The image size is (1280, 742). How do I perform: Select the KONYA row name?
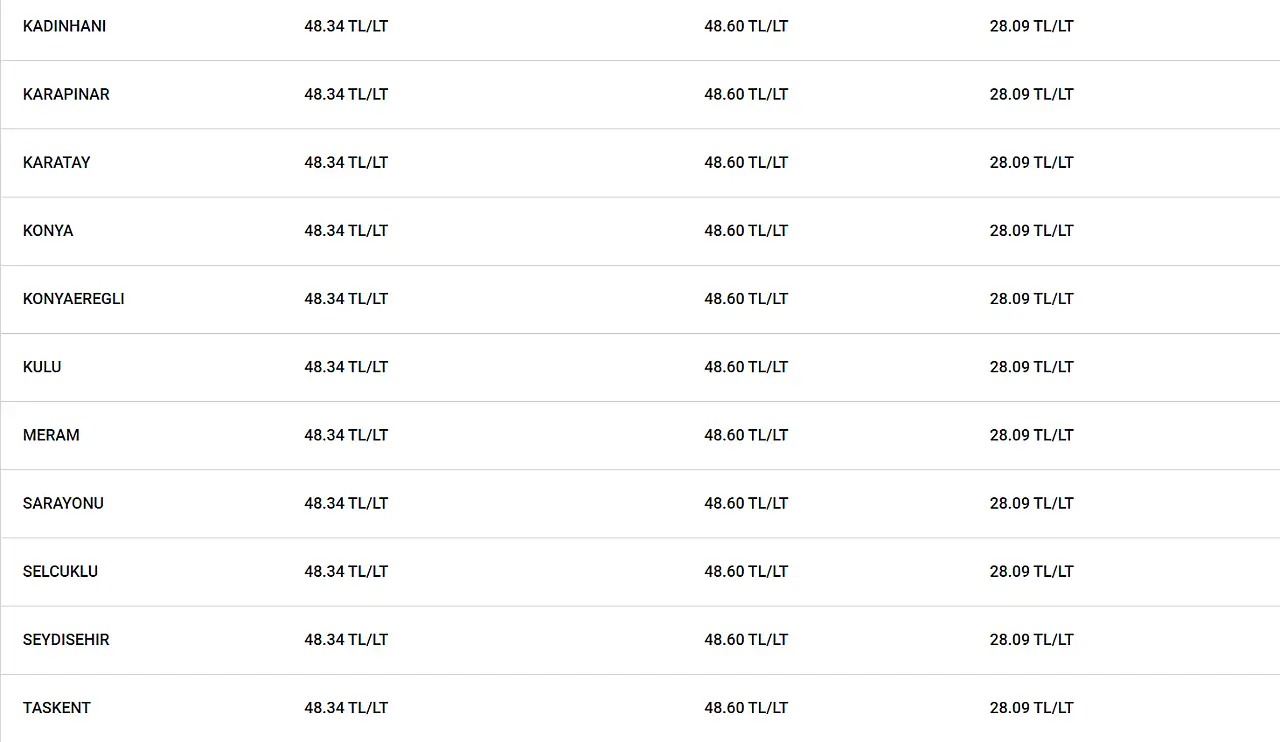(x=48, y=230)
